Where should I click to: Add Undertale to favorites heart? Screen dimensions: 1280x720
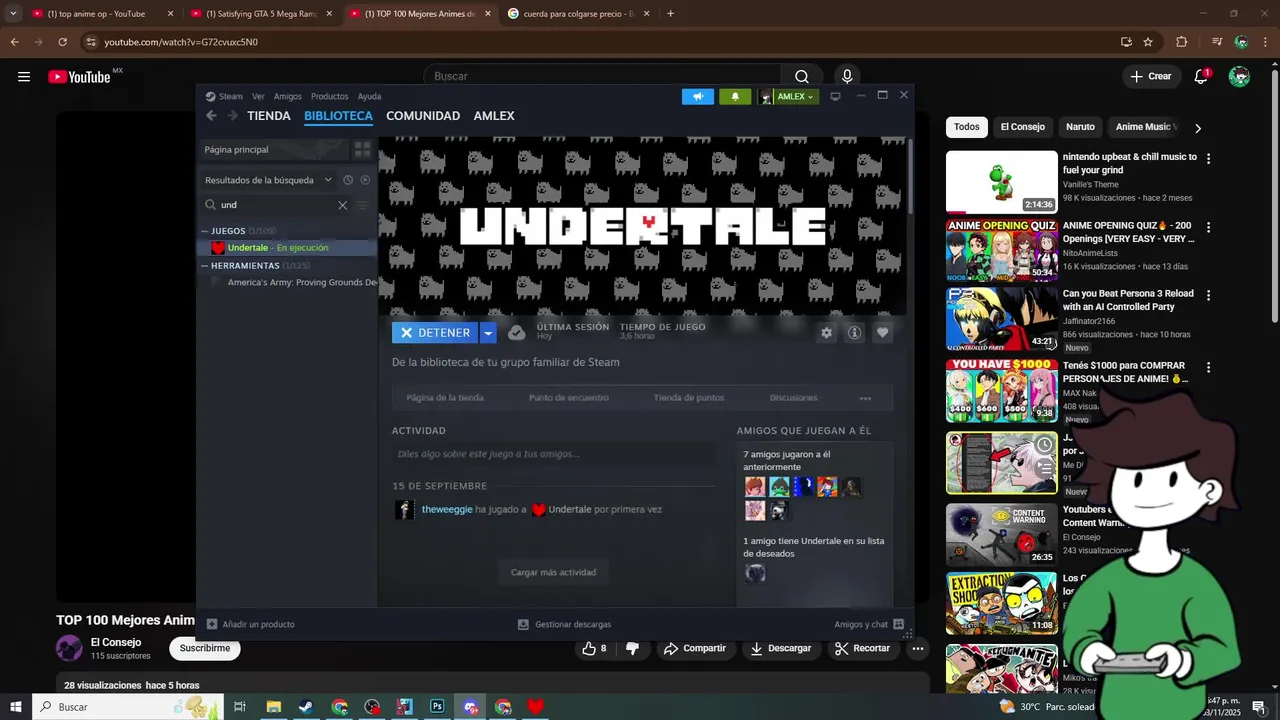(x=882, y=333)
